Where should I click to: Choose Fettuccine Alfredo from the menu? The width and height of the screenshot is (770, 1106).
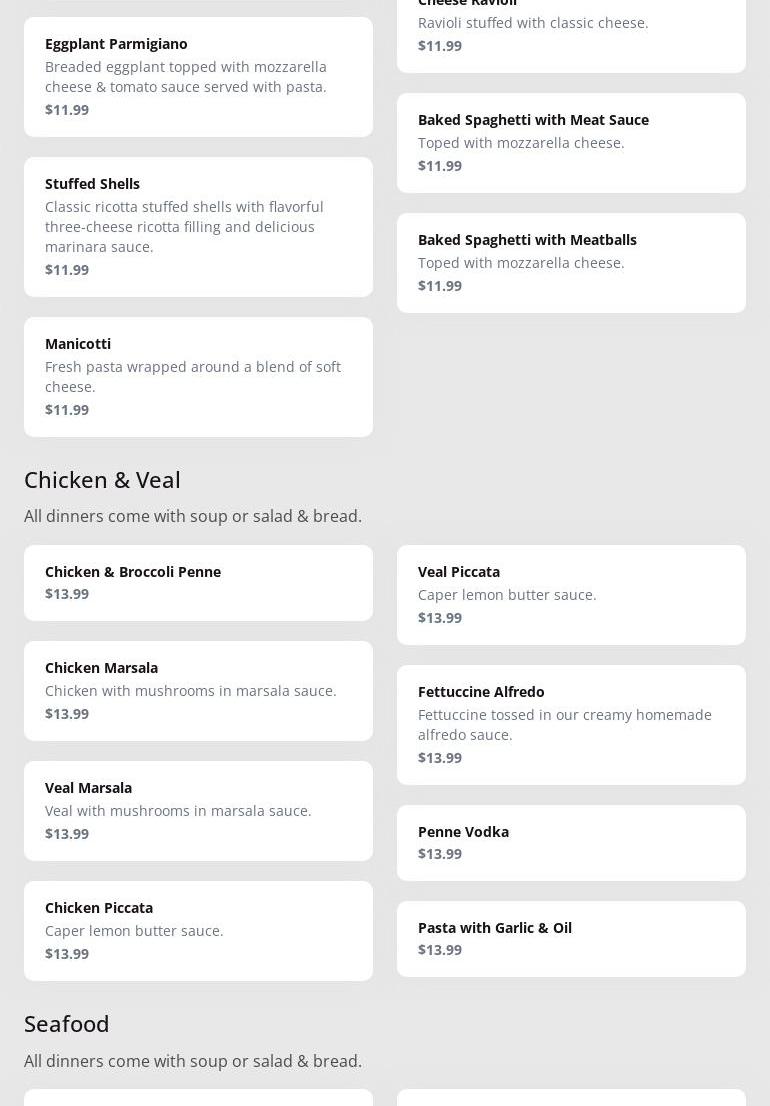click(571, 725)
